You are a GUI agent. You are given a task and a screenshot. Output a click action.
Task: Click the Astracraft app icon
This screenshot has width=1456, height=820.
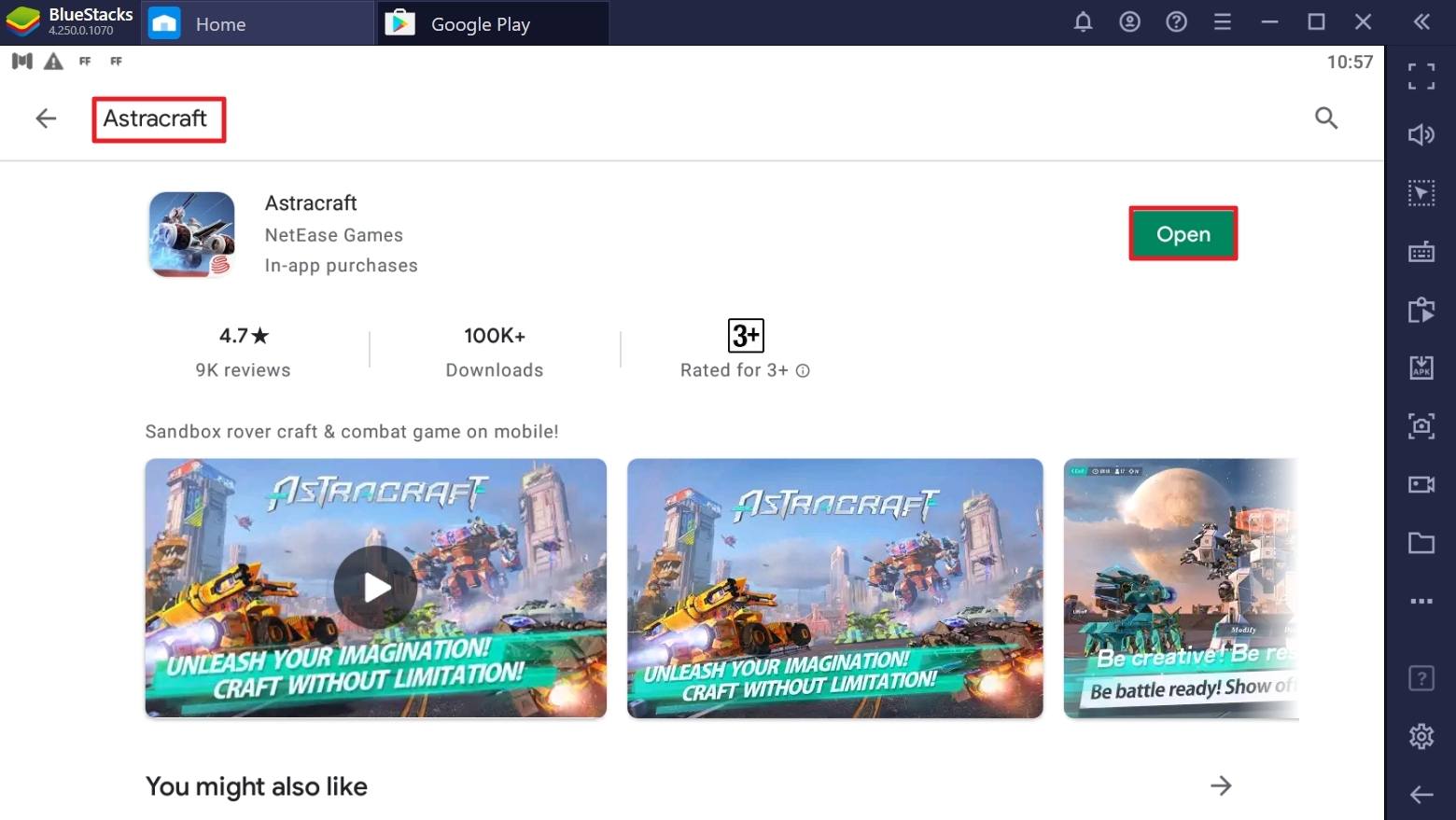pyautogui.click(x=192, y=234)
